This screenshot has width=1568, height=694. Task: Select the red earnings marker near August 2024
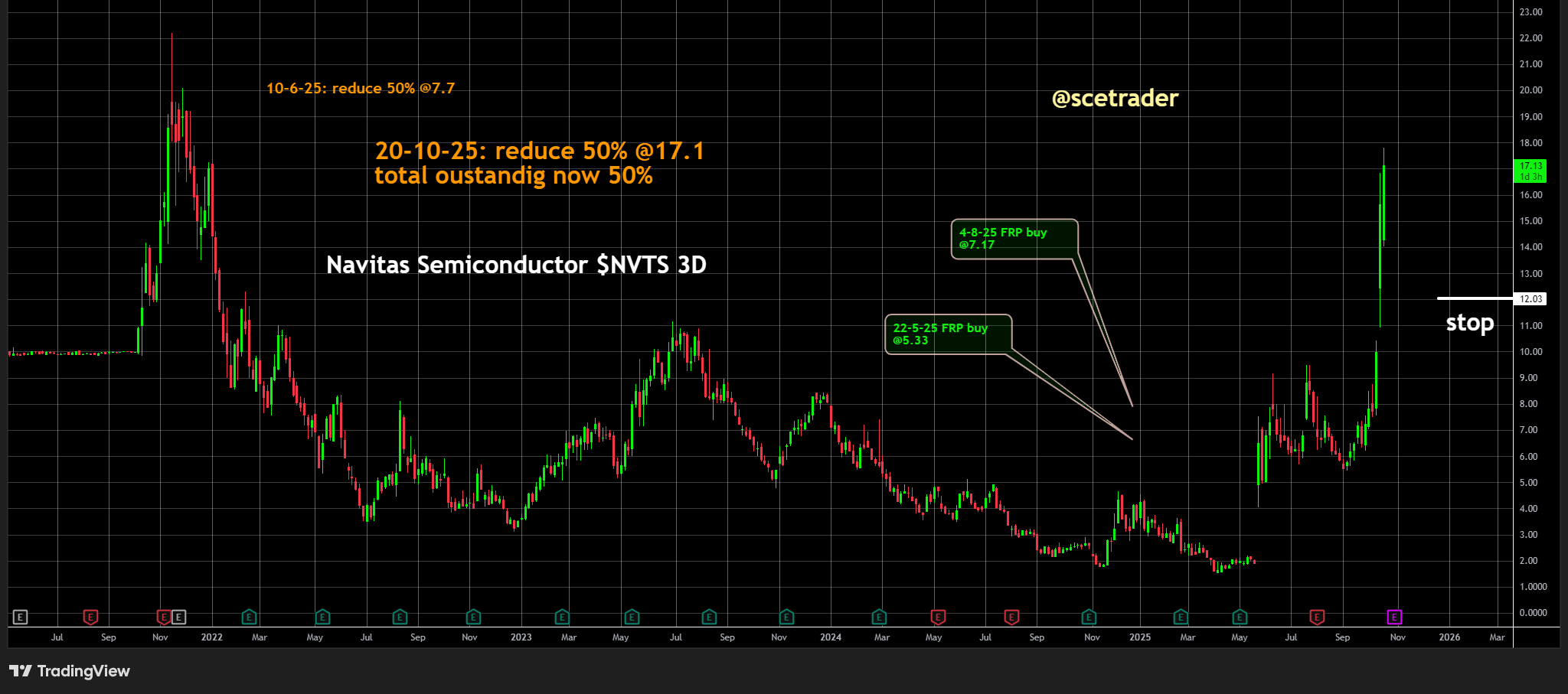pos(1011,617)
